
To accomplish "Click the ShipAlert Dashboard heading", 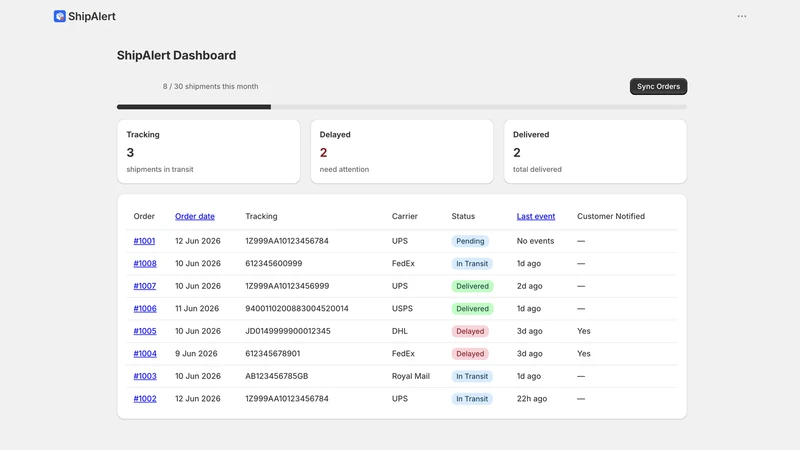I will pyautogui.click(x=177, y=55).
